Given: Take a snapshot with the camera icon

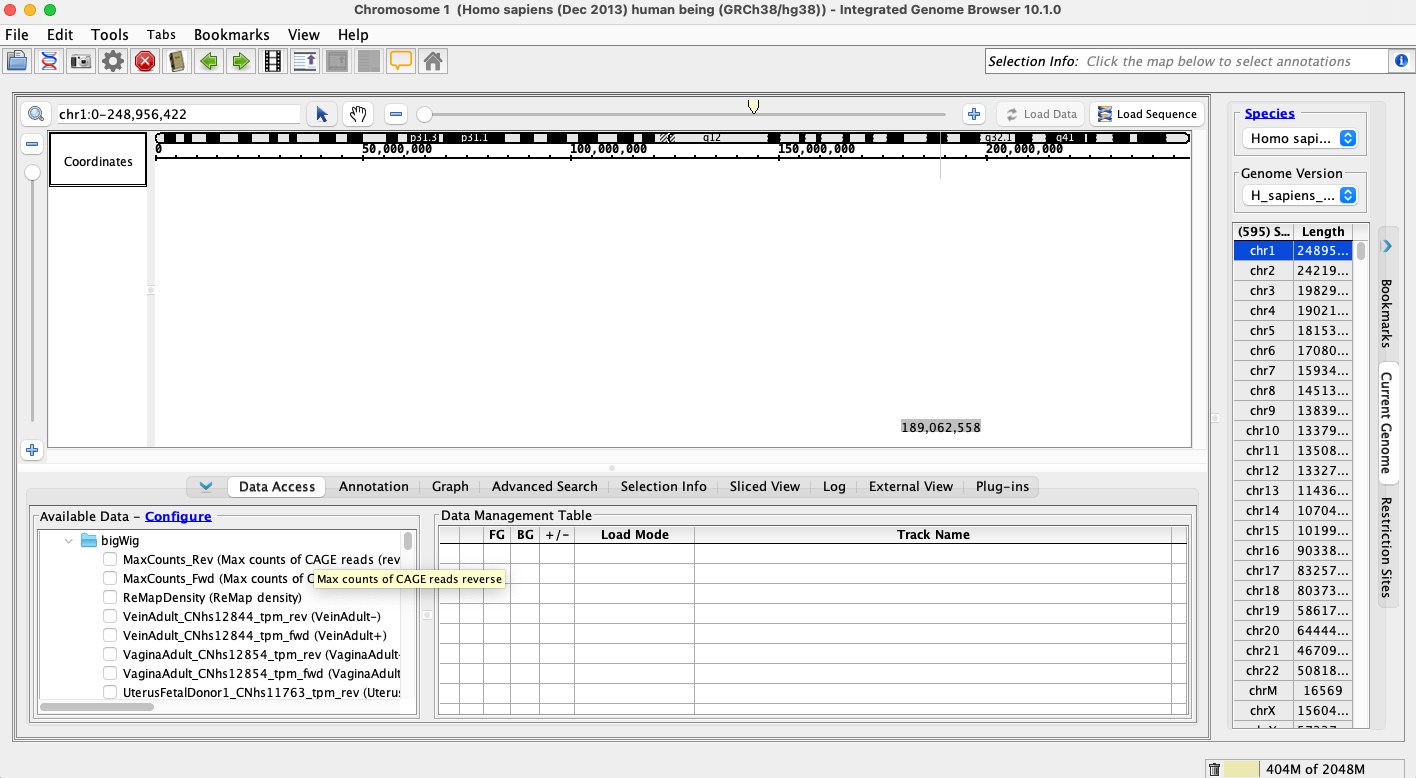Looking at the screenshot, I should 80,61.
